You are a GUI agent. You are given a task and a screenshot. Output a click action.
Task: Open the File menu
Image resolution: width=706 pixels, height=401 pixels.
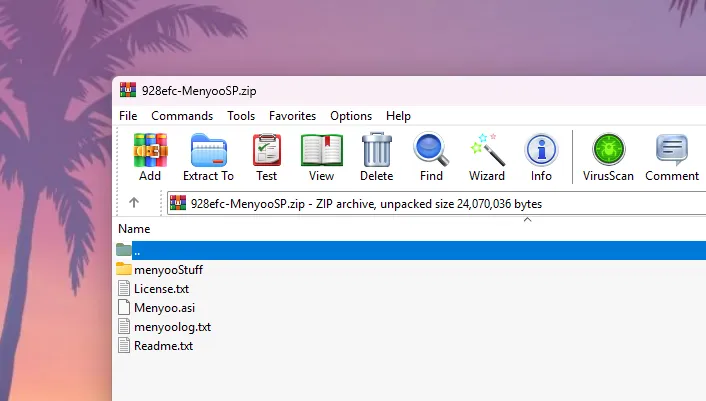tap(128, 116)
